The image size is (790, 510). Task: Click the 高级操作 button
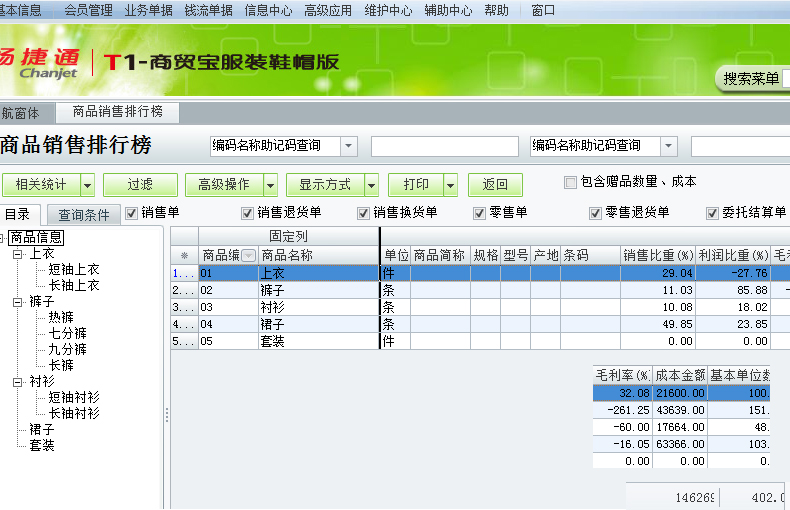click(224, 185)
